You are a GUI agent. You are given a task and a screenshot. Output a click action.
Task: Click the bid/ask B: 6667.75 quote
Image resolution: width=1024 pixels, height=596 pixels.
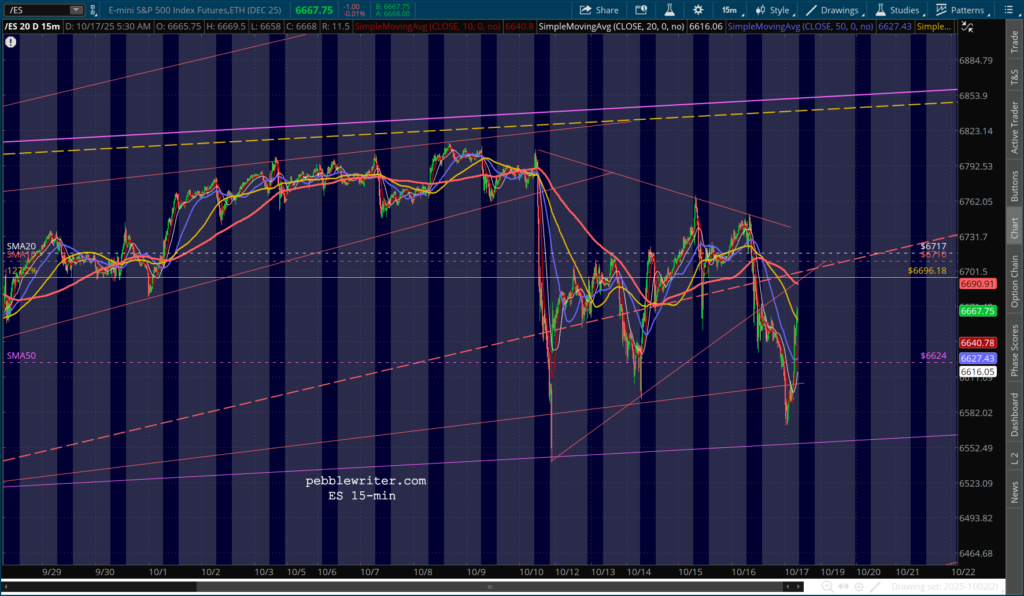[x=392, y=7]
